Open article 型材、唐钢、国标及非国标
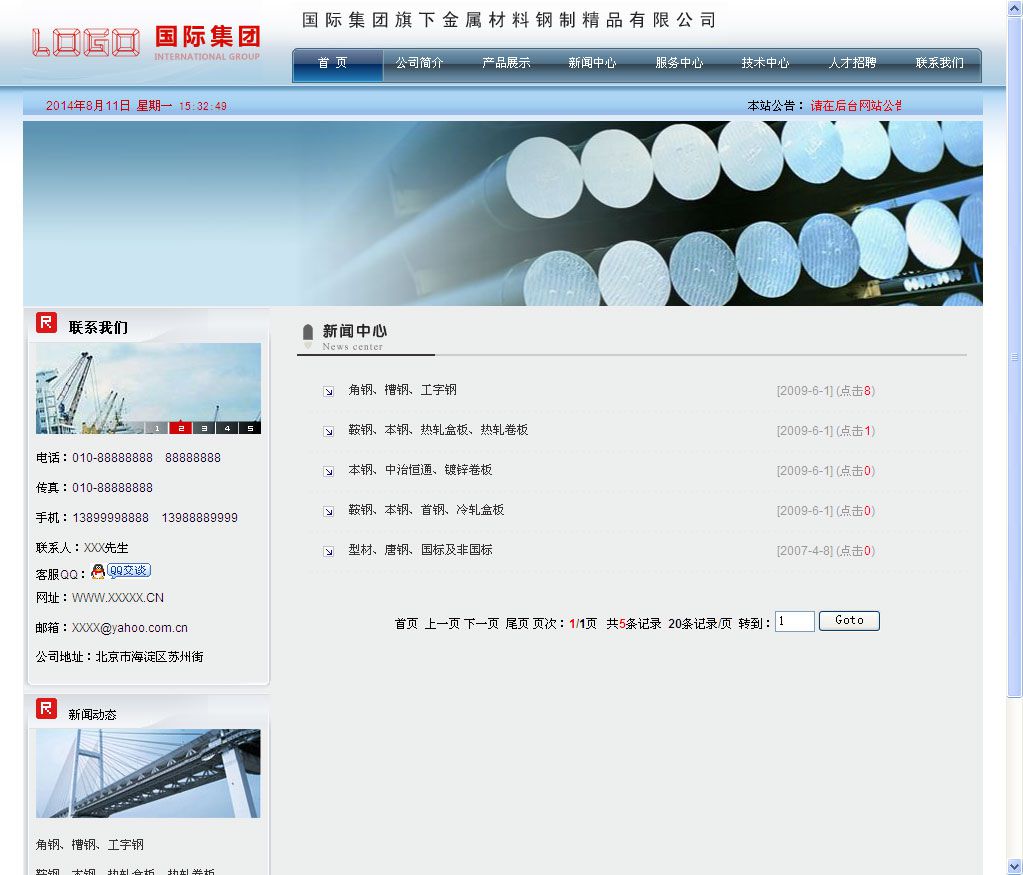The image size is (1023, 875). 420,550
